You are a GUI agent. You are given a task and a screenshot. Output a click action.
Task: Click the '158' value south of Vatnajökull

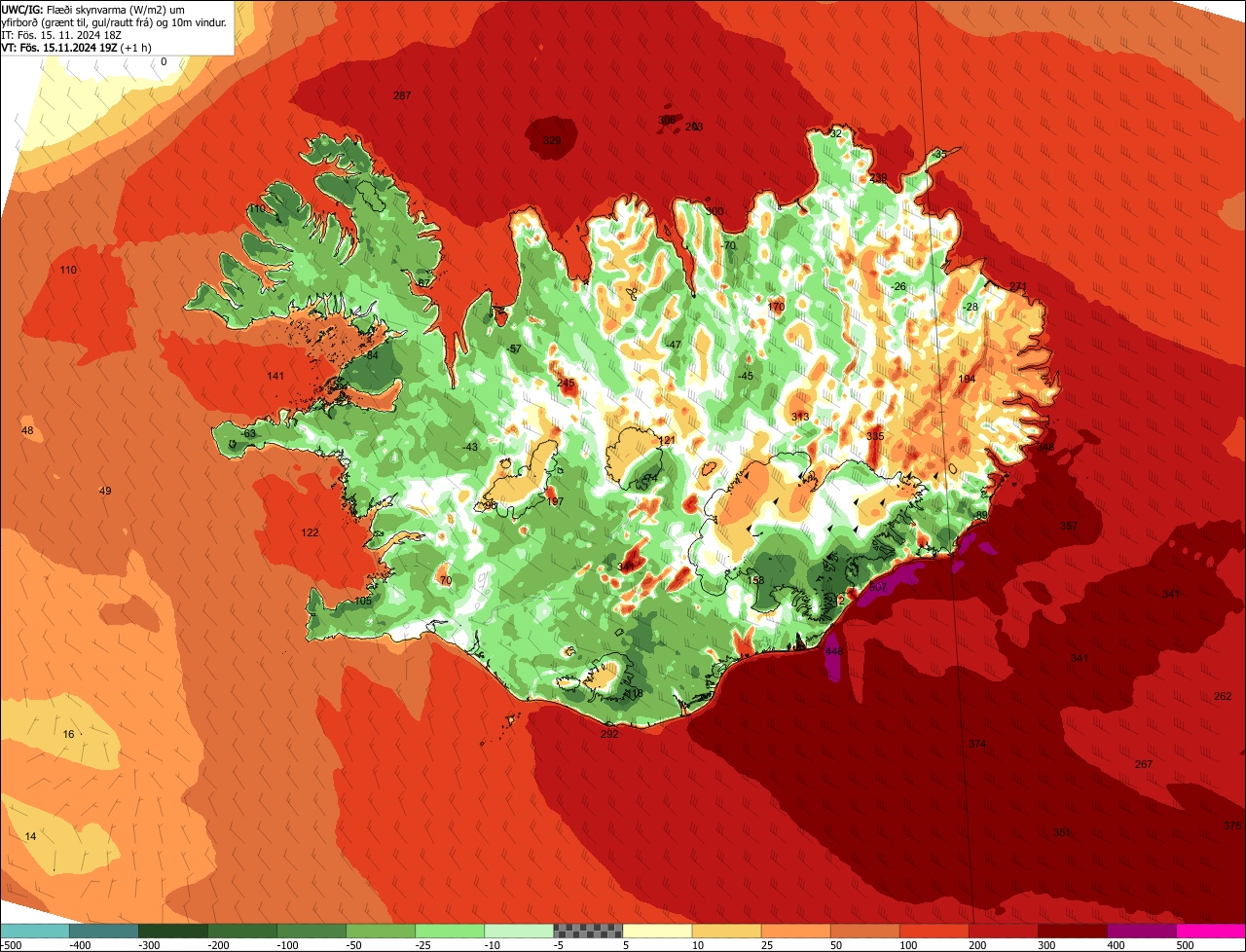[755, 580]
